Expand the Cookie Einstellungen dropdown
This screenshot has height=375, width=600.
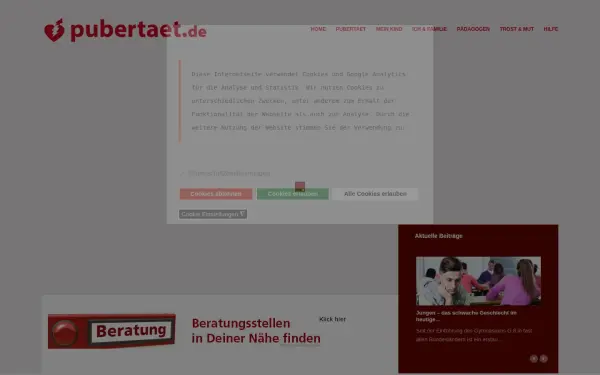click(x=213, y=214)
